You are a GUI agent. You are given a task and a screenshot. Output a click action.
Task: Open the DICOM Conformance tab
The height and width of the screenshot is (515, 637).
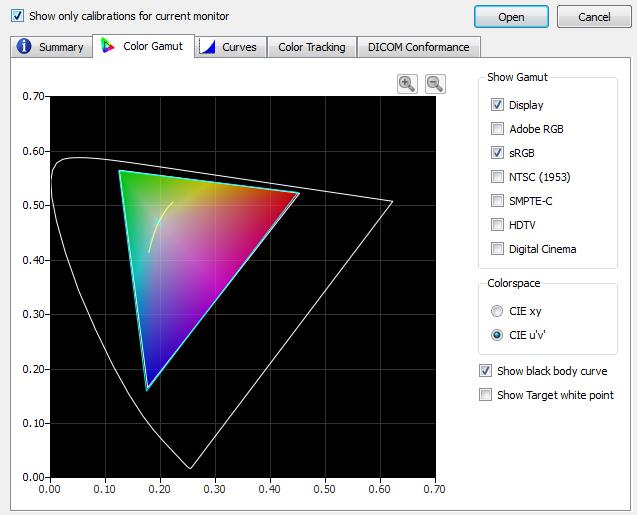(x=418, y=47)
